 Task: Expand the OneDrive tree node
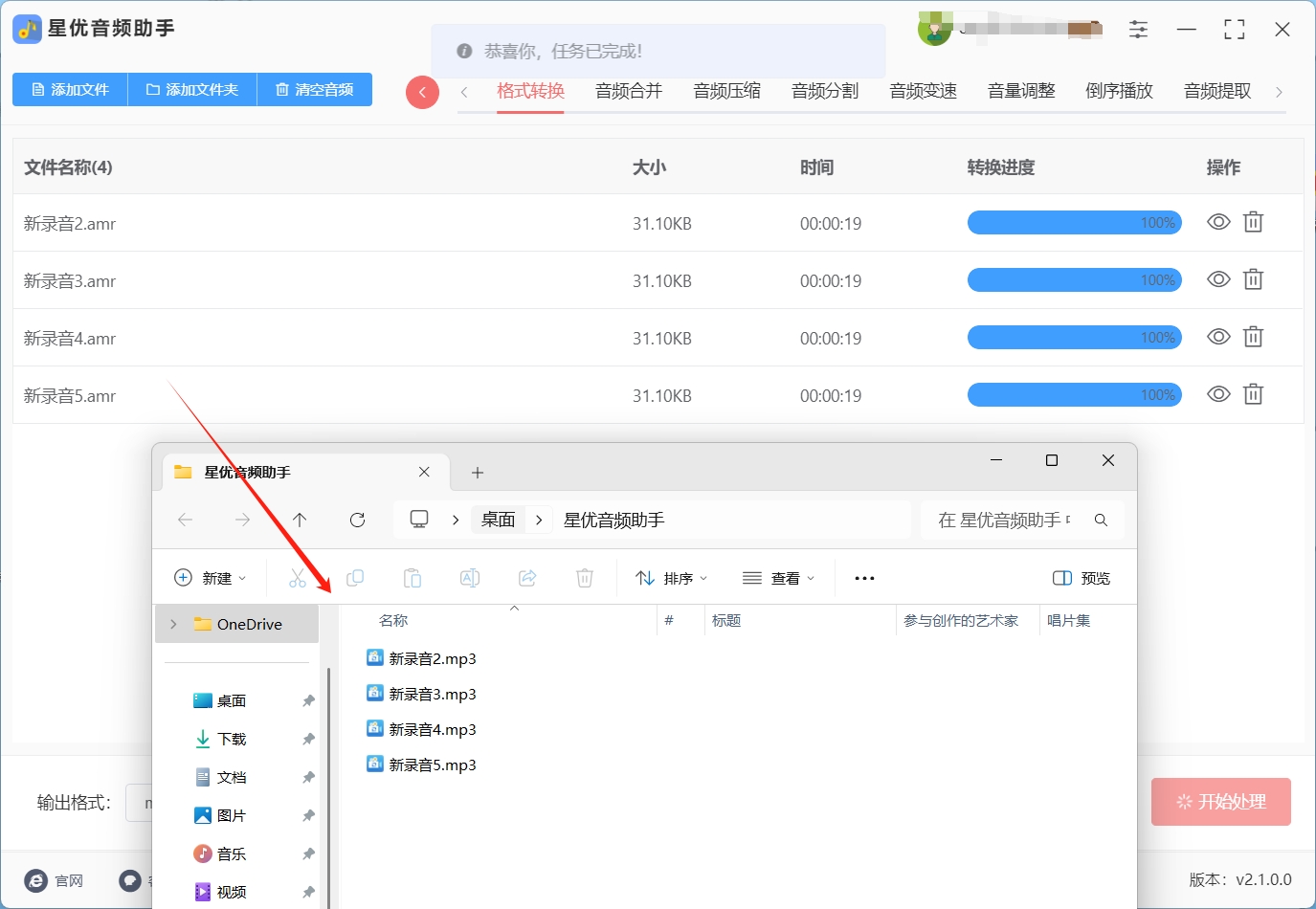coord(173,624)
